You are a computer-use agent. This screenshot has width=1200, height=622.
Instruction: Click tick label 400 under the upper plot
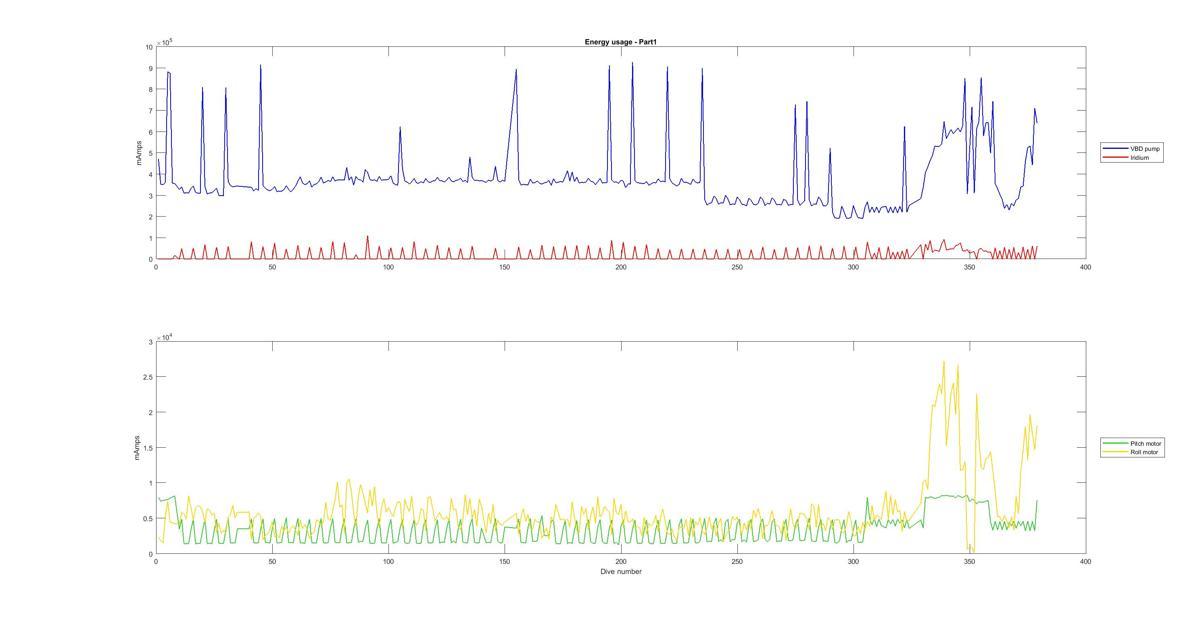click(x=1086, y=267)
